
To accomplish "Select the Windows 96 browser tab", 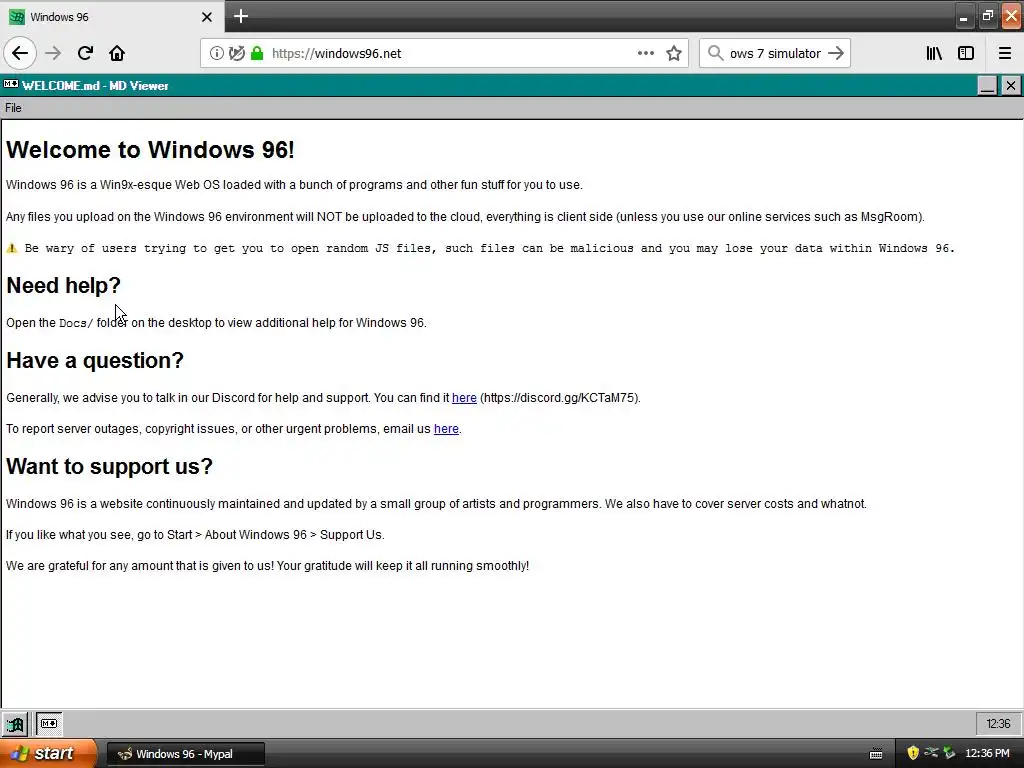I will (x=112, y=17).
